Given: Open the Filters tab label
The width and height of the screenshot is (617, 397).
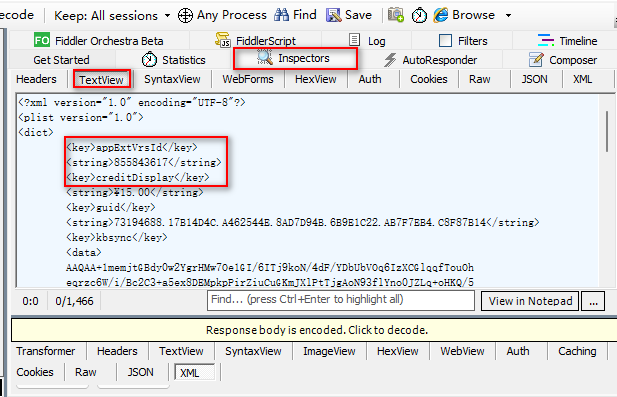Looking at the screenshot, I should pos(473,41).
